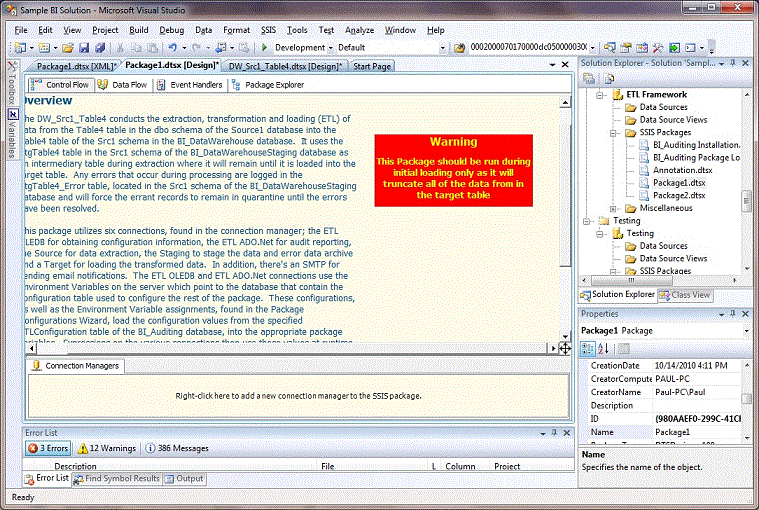This screenshot has width=759, height=510.
Task: Toggle the 3 Errors filter button
Action: pos(48,448)
